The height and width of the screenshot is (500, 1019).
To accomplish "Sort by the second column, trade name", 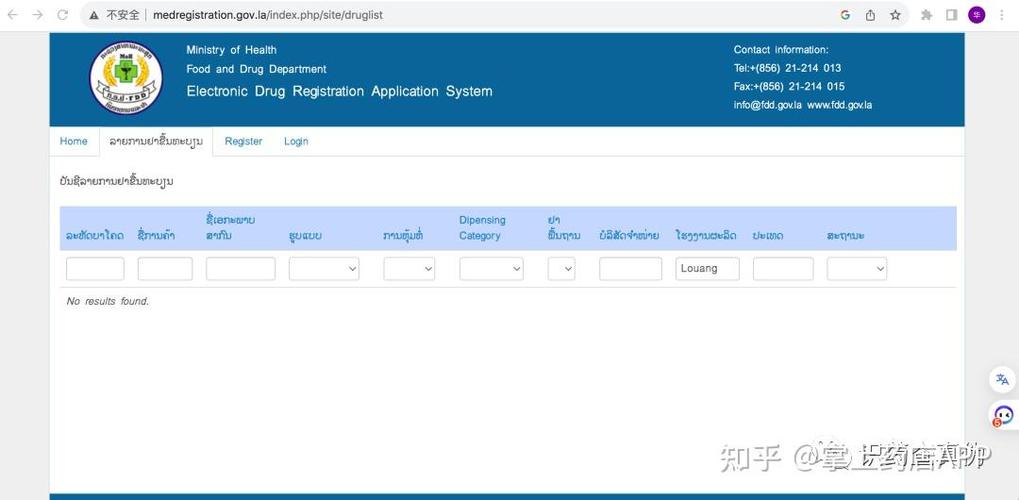I will tap(157, 235).
